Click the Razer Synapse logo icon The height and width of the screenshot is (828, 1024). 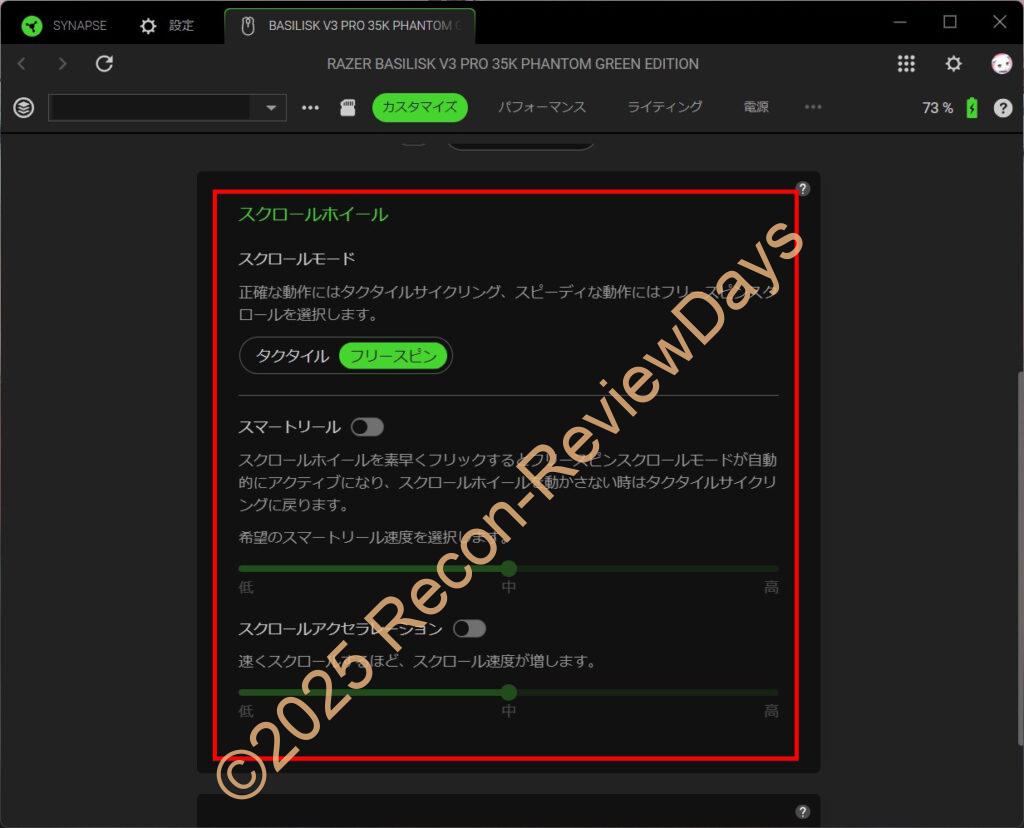pos(32,25)
